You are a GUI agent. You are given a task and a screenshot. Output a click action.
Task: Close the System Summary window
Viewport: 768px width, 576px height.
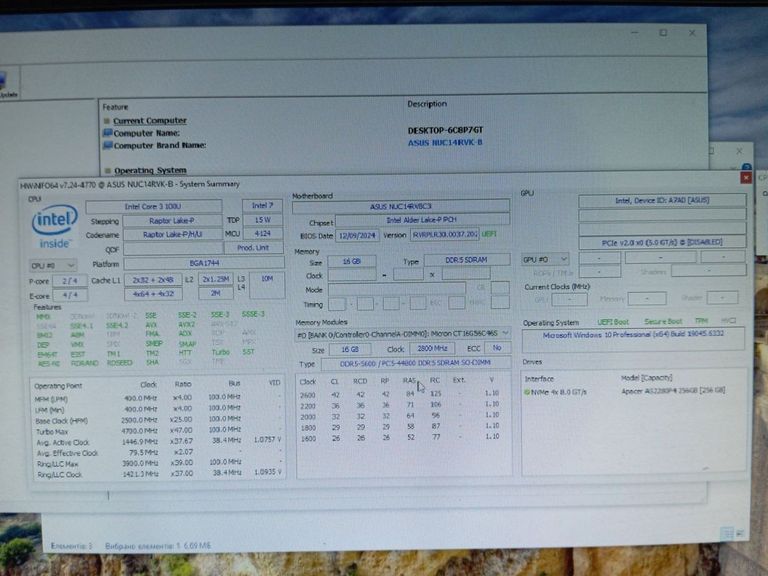coord(745,178)
